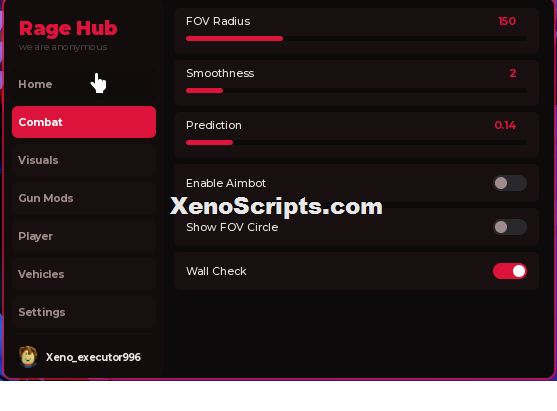557x411 pixels.
Task: Click the Prediction slider track
Action: pyautogui.click(x=356, y=142)
